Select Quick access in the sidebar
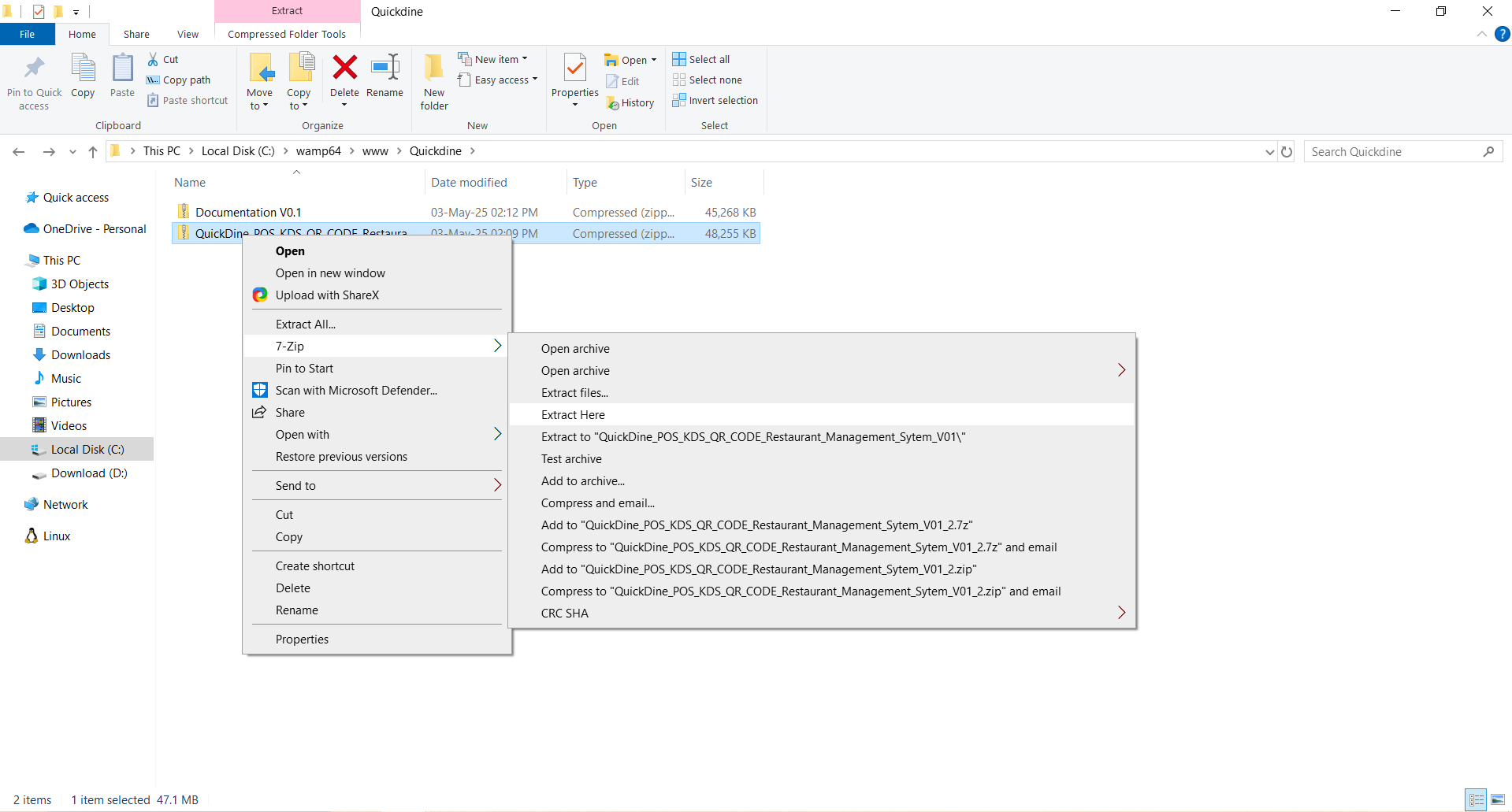The height and width of the screenshot is (812, 1512). coord(76,197)
